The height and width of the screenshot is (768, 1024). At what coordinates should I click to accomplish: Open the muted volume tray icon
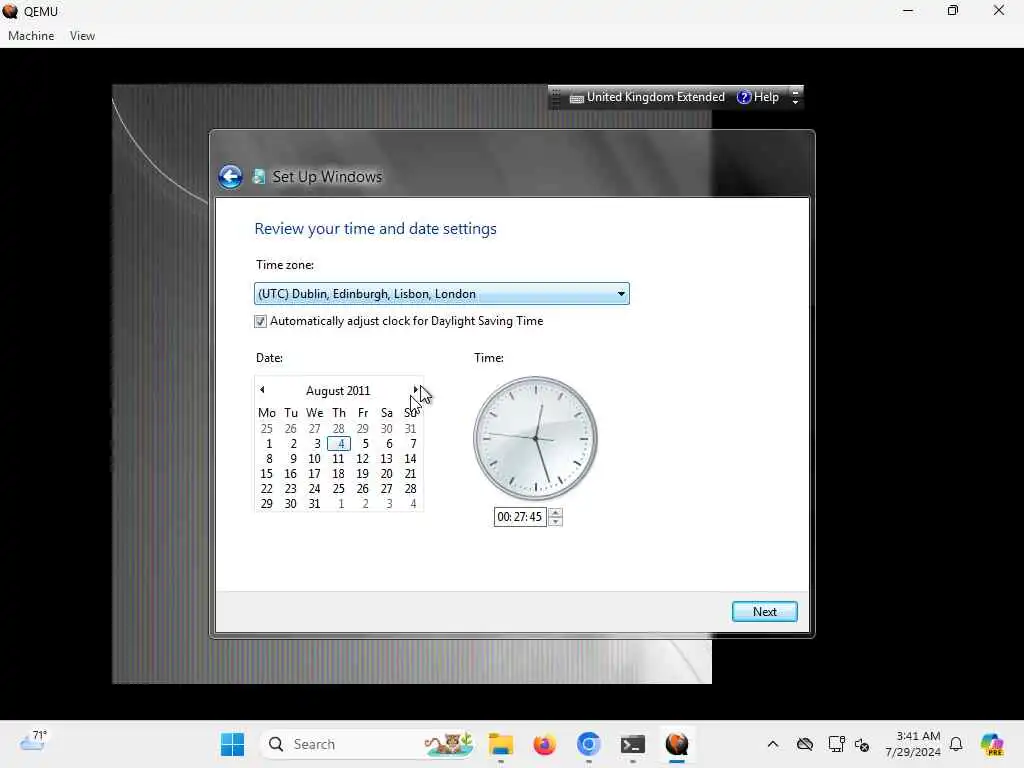click(x=862, y=744)
